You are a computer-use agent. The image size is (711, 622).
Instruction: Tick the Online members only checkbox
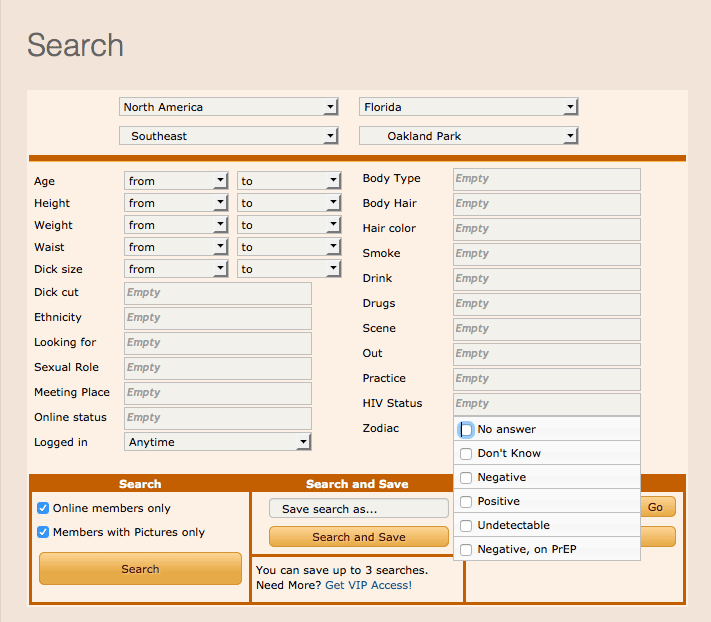coord(43,508)
